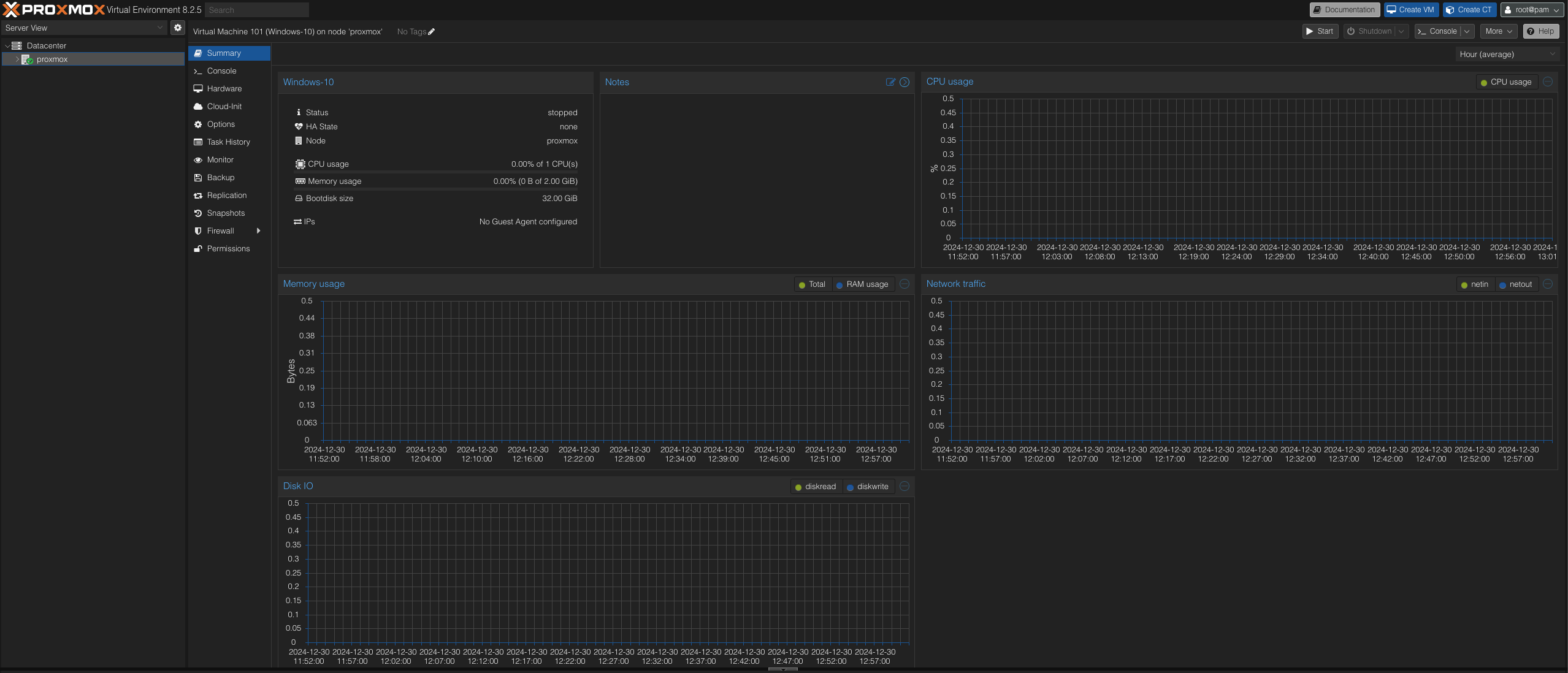
Task: Click the Create CT button
Action: point(1469,10)
